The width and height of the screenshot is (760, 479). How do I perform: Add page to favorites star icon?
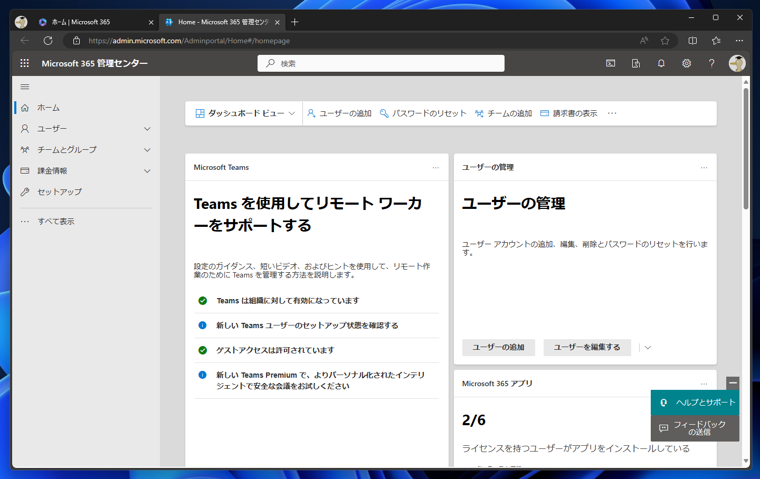pyautogui.click(x=665, y=41)
